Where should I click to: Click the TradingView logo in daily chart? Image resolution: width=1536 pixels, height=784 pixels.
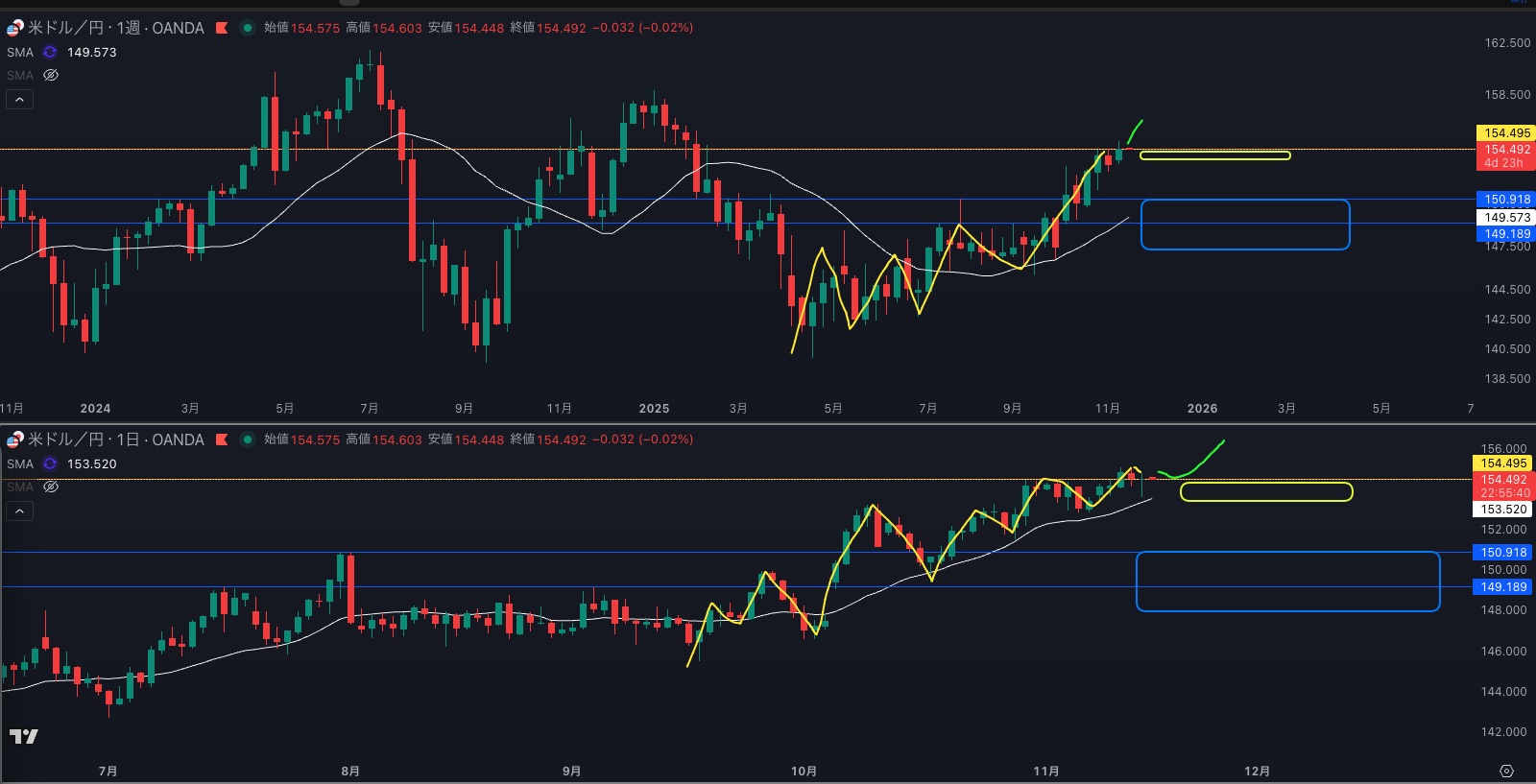[x=24, y=736]
